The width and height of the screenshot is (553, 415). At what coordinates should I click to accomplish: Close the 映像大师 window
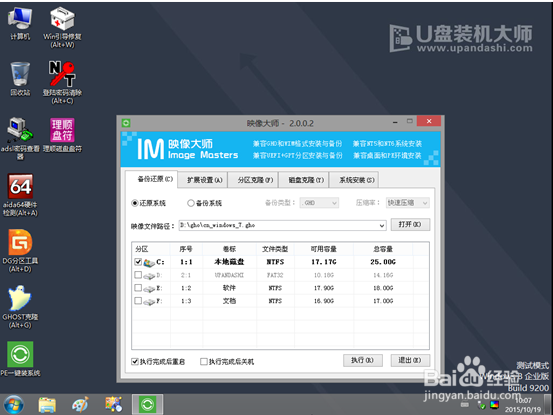[x=429, y=121]
